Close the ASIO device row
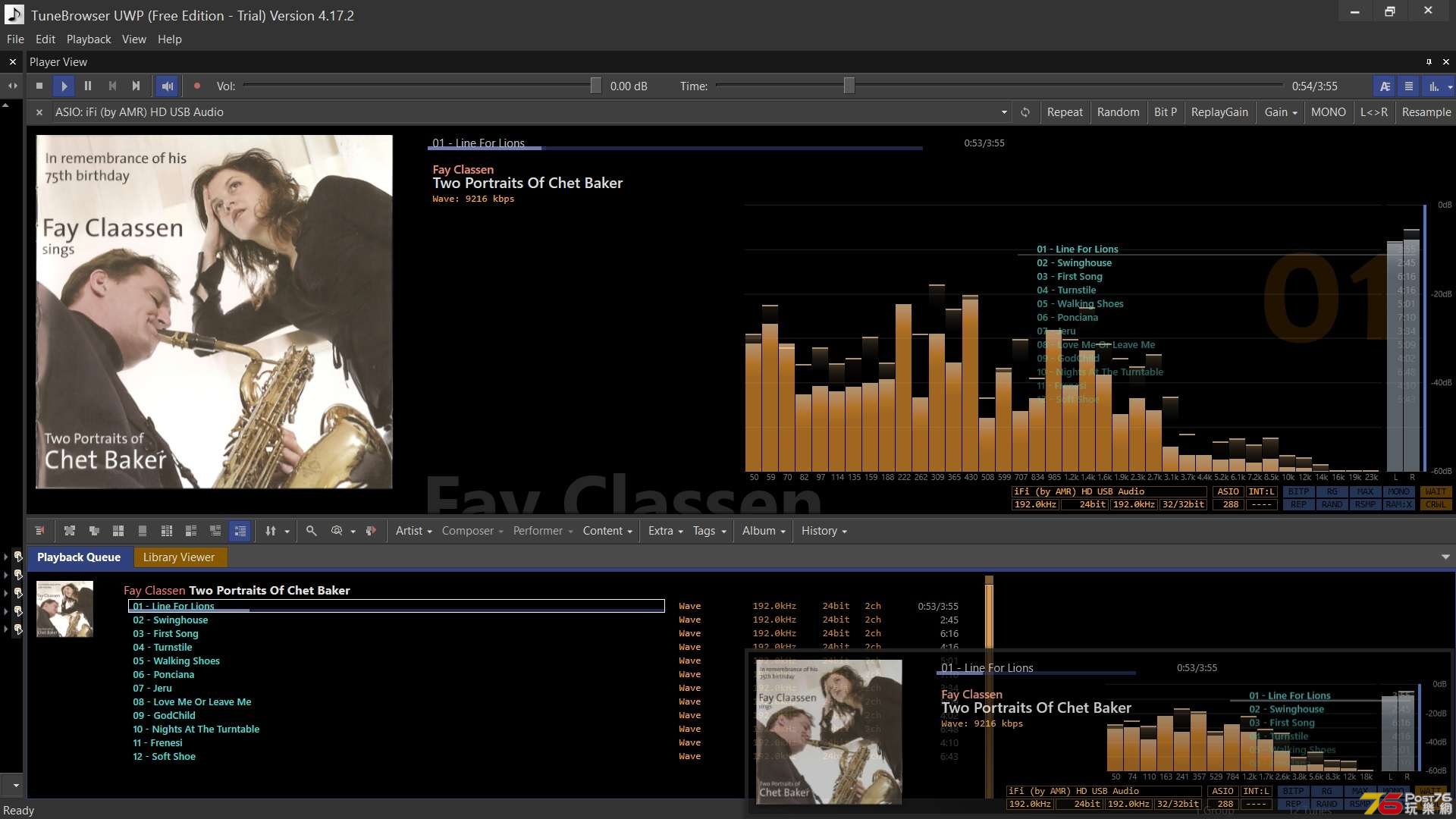The image size is (1456, 819). tap(39, 111)
